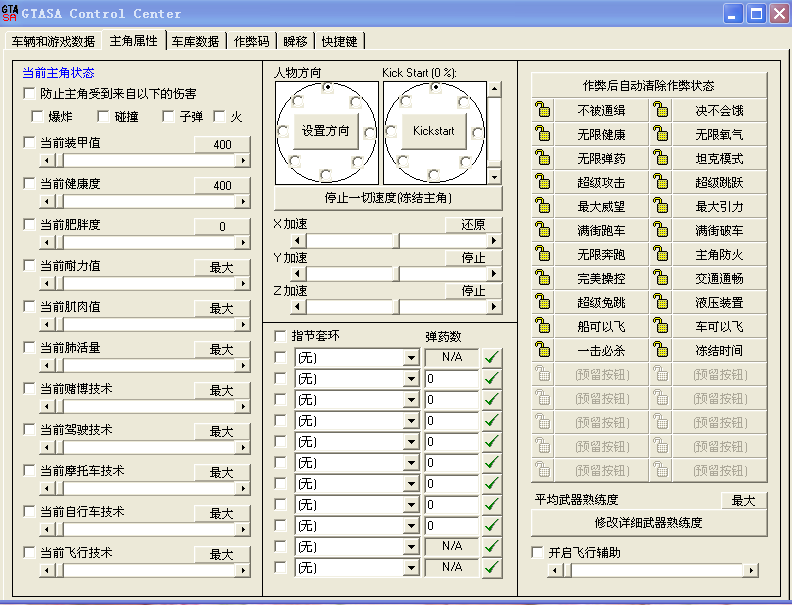792x605 pixels.
Task: Click the 开启飞行辅助 slider track
Action: (653, 570)
